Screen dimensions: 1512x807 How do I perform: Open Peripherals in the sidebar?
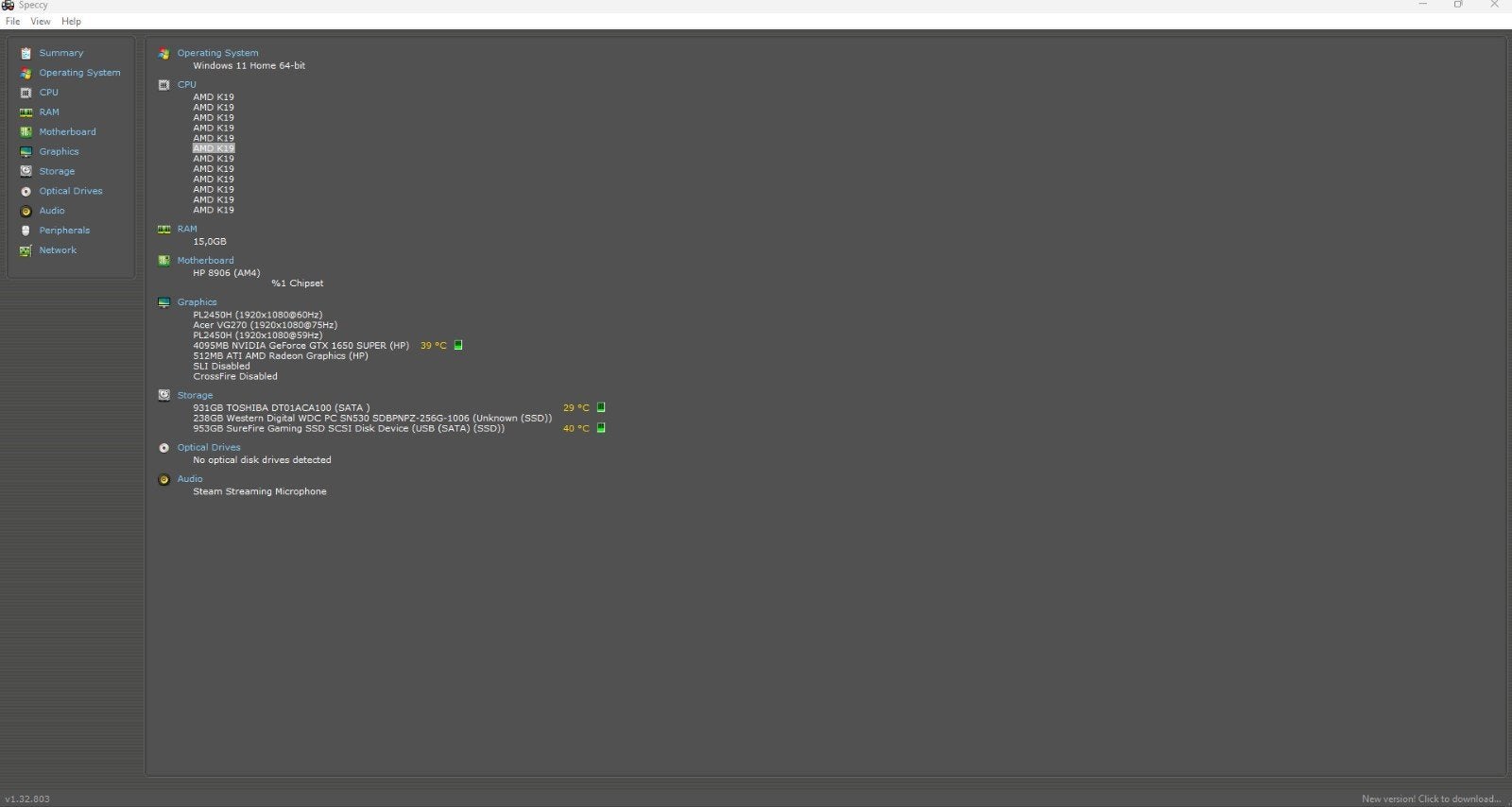pyautogui.click(x=64, y=231)
